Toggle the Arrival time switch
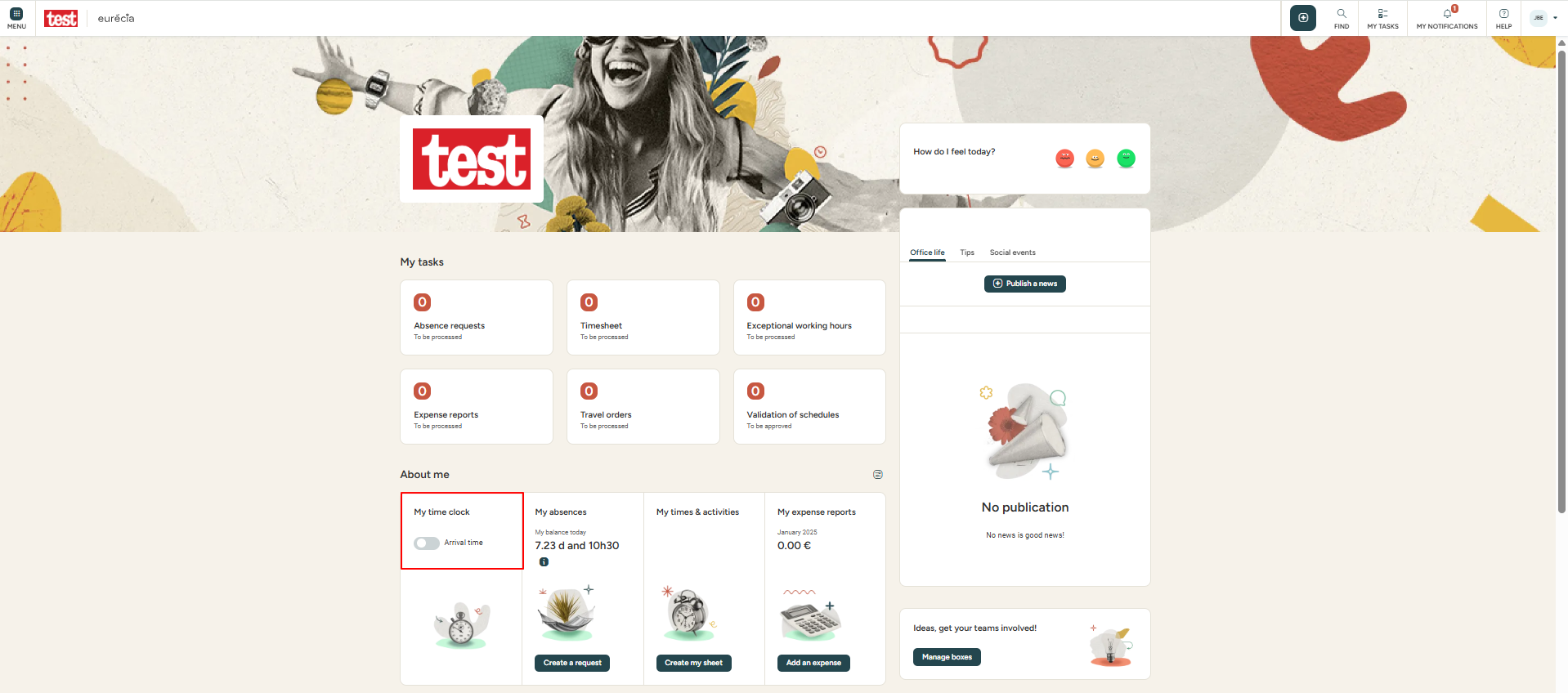The image size is (1568, 693). point(426,543)
